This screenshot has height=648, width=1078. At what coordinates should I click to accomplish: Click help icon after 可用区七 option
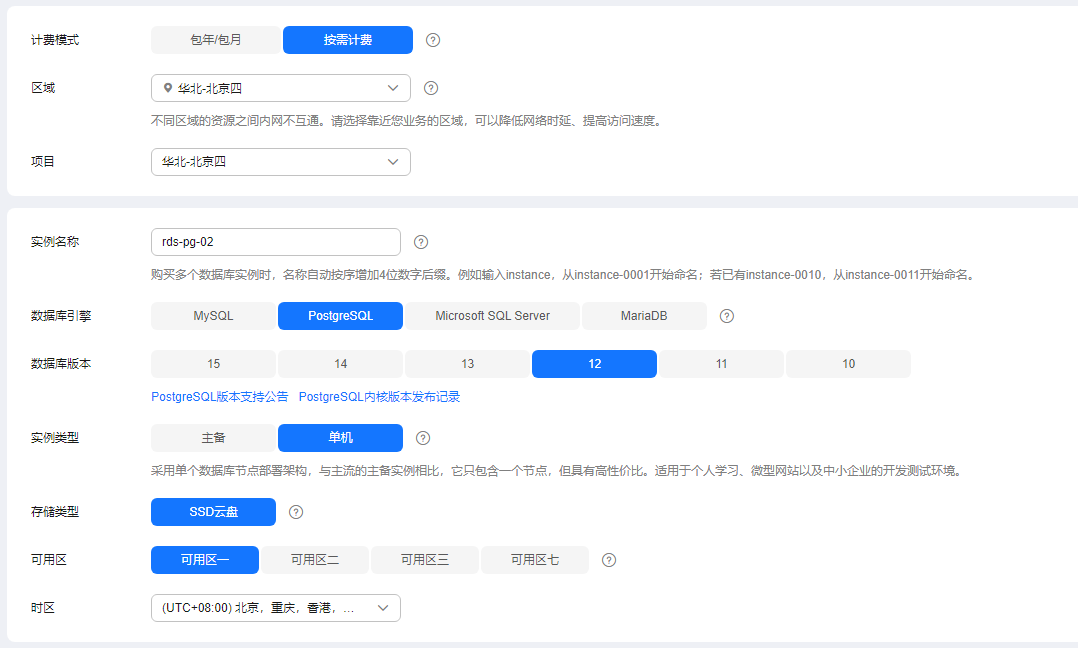(x=608, y=560)
